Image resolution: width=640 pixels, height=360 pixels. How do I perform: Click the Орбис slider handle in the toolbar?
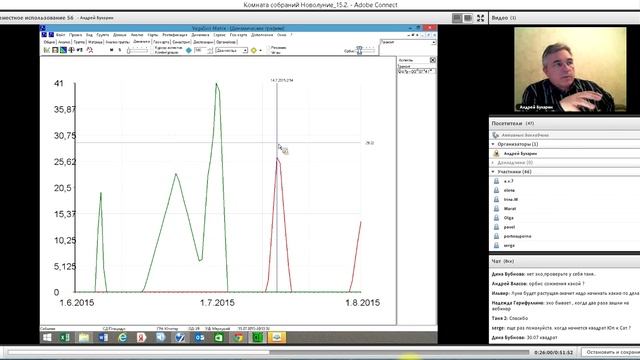[359, 50]
